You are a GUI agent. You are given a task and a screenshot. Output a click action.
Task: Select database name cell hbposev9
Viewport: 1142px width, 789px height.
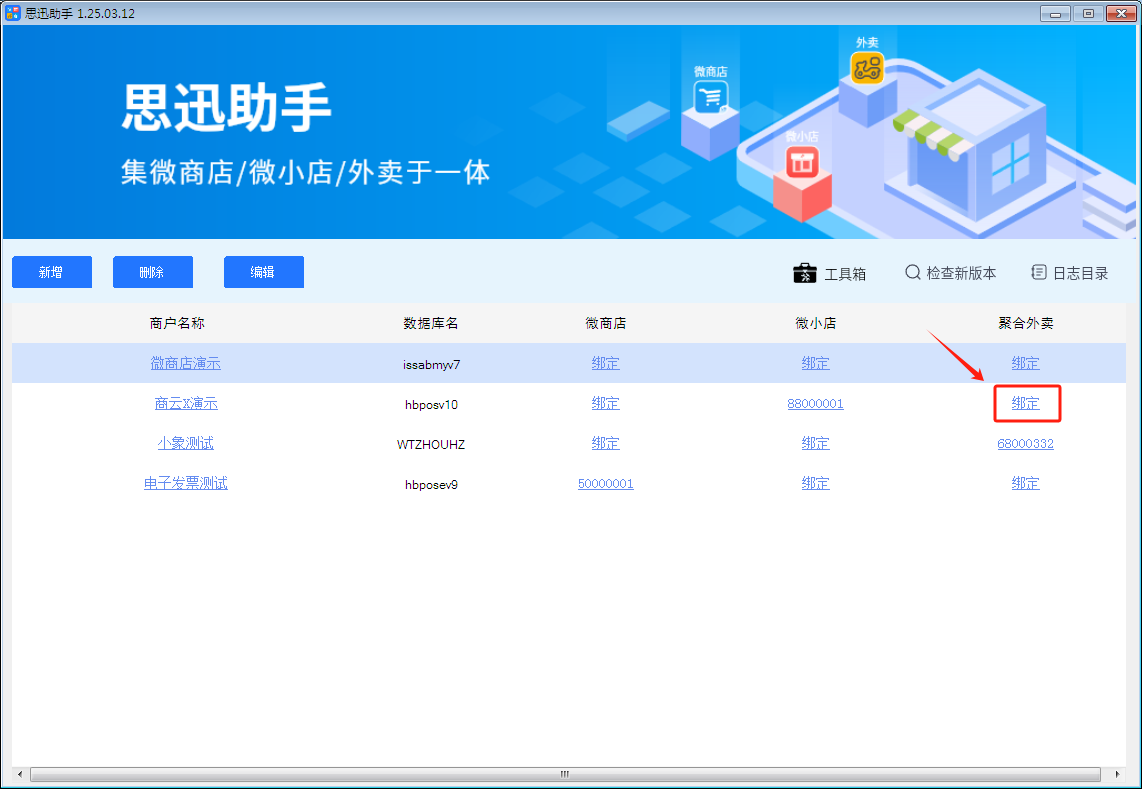coord(431,484)
